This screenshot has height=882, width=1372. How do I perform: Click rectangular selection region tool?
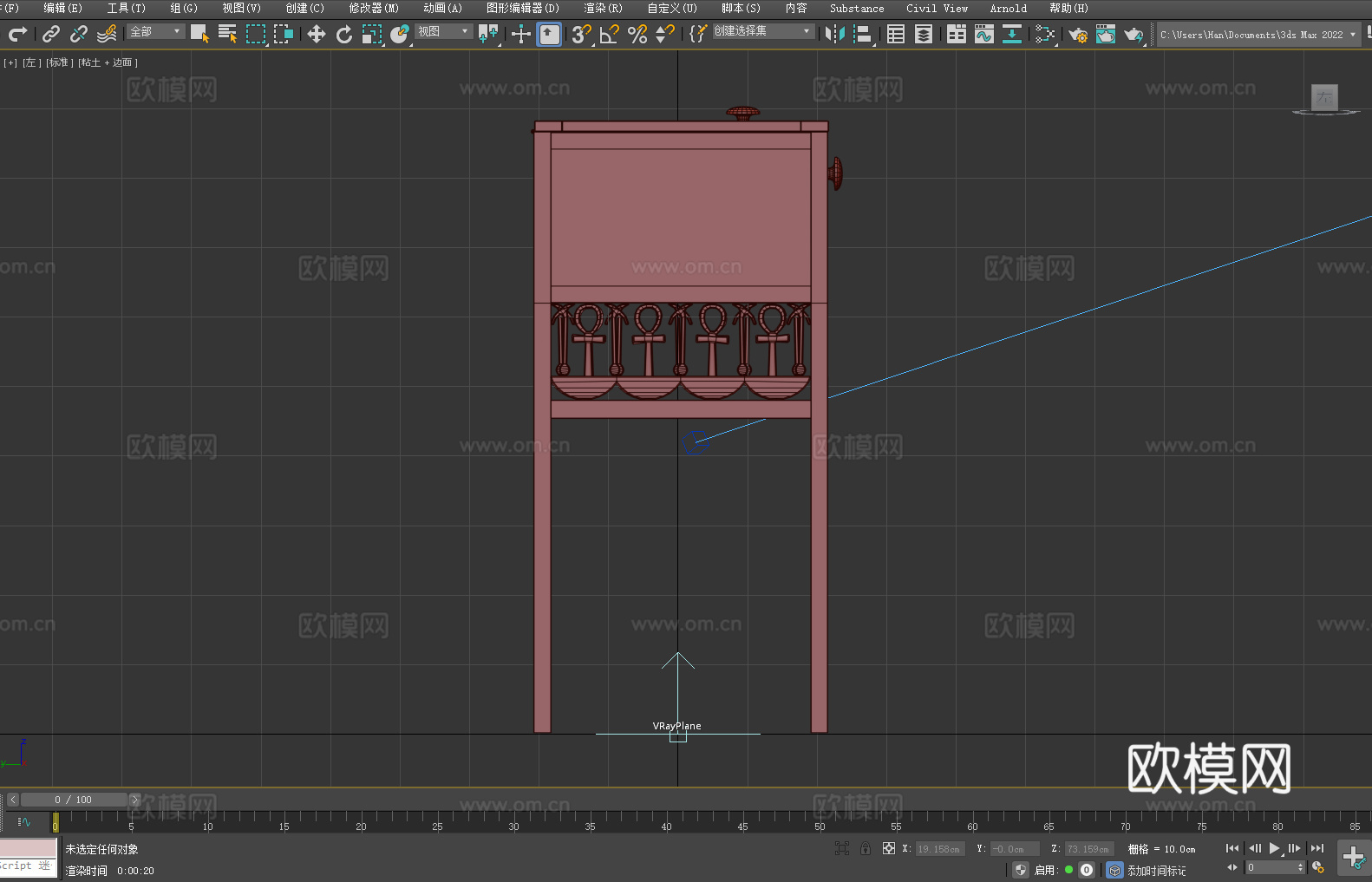click(255, 34)
